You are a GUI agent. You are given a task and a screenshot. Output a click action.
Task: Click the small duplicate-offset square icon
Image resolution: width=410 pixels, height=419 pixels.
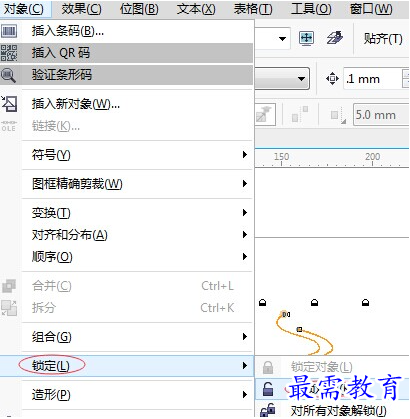tap(338, 116)
